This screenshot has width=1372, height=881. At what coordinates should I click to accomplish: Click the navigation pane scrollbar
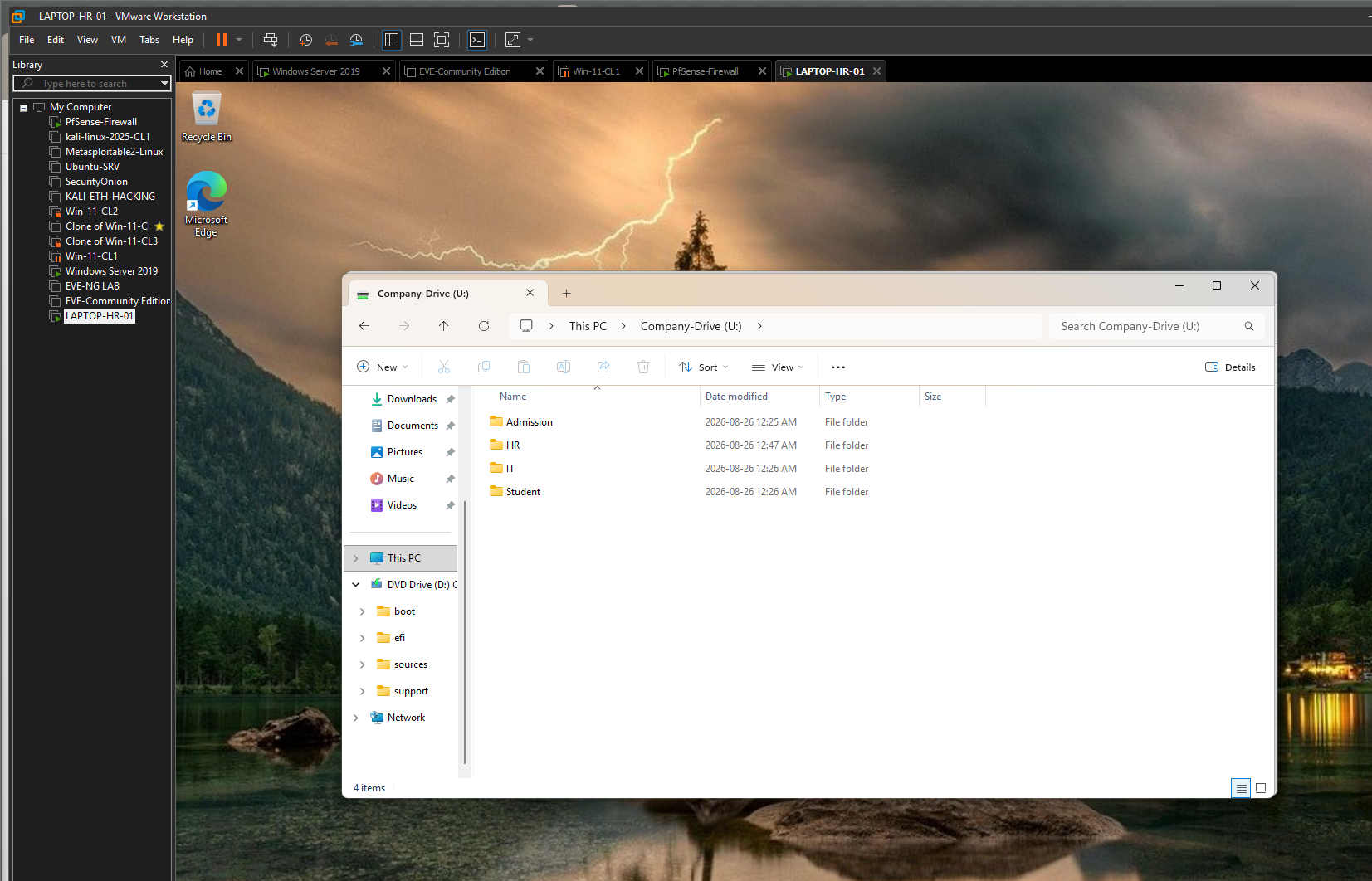point(465,630)
